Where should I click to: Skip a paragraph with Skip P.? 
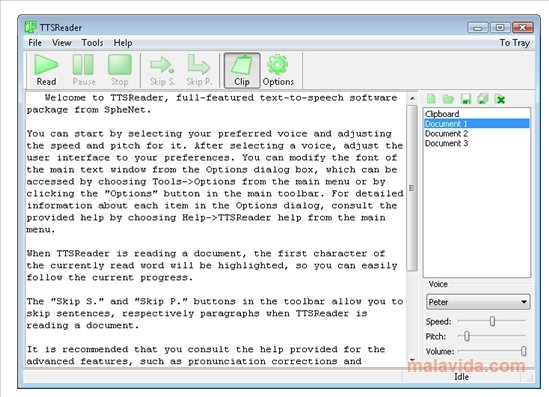pyautogui.click(x=199, y=70)
